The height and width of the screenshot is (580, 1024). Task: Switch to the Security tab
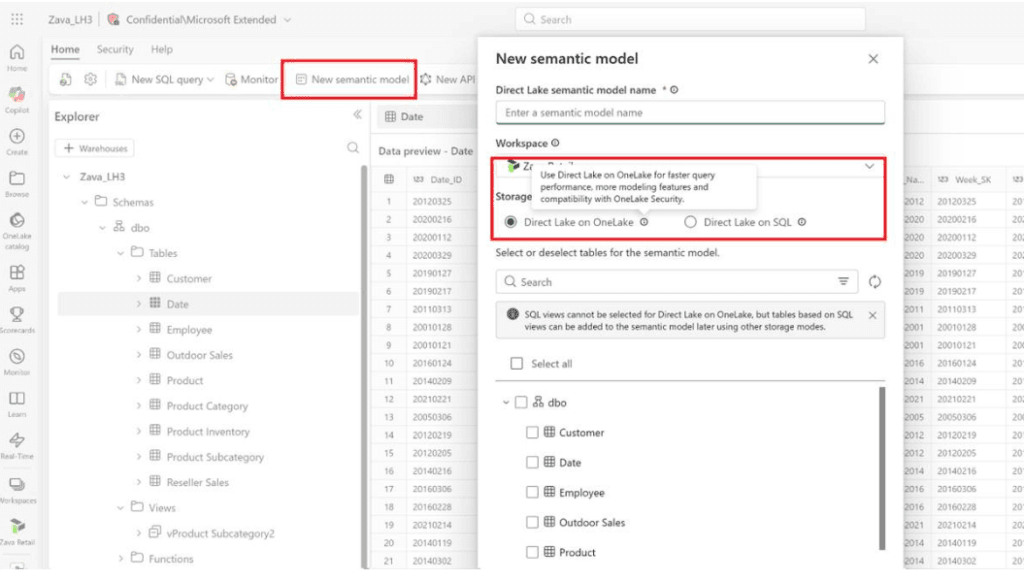115,49
